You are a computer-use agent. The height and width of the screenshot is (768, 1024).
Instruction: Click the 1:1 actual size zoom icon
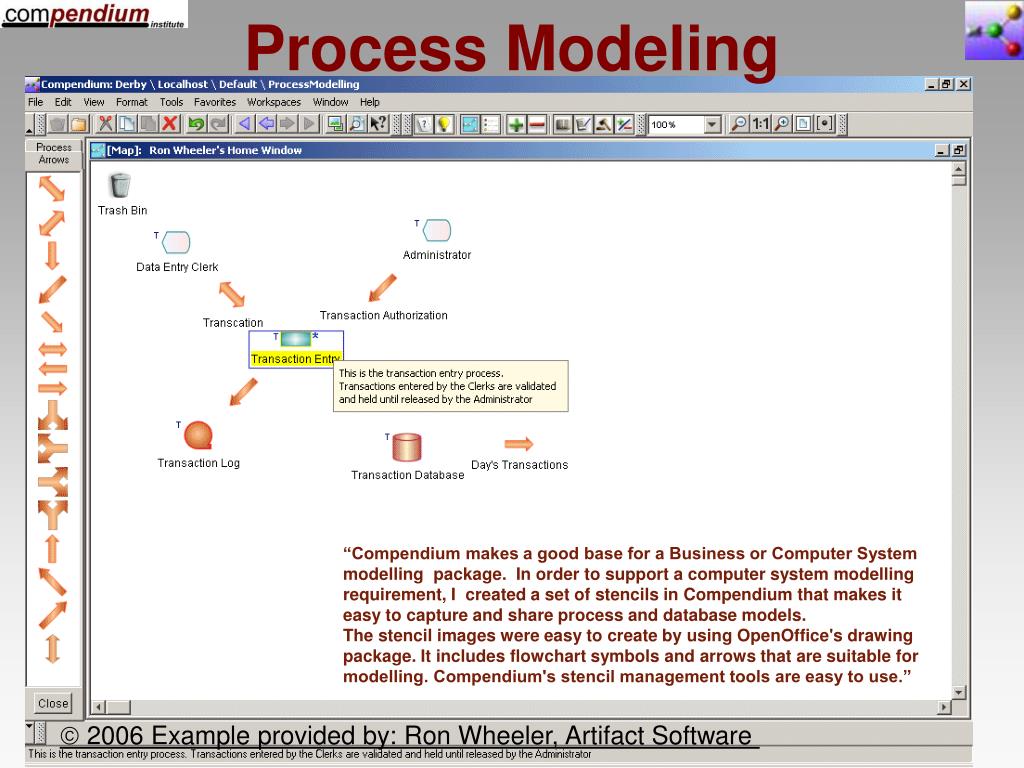pyautogui.click(x=761, y=123)
